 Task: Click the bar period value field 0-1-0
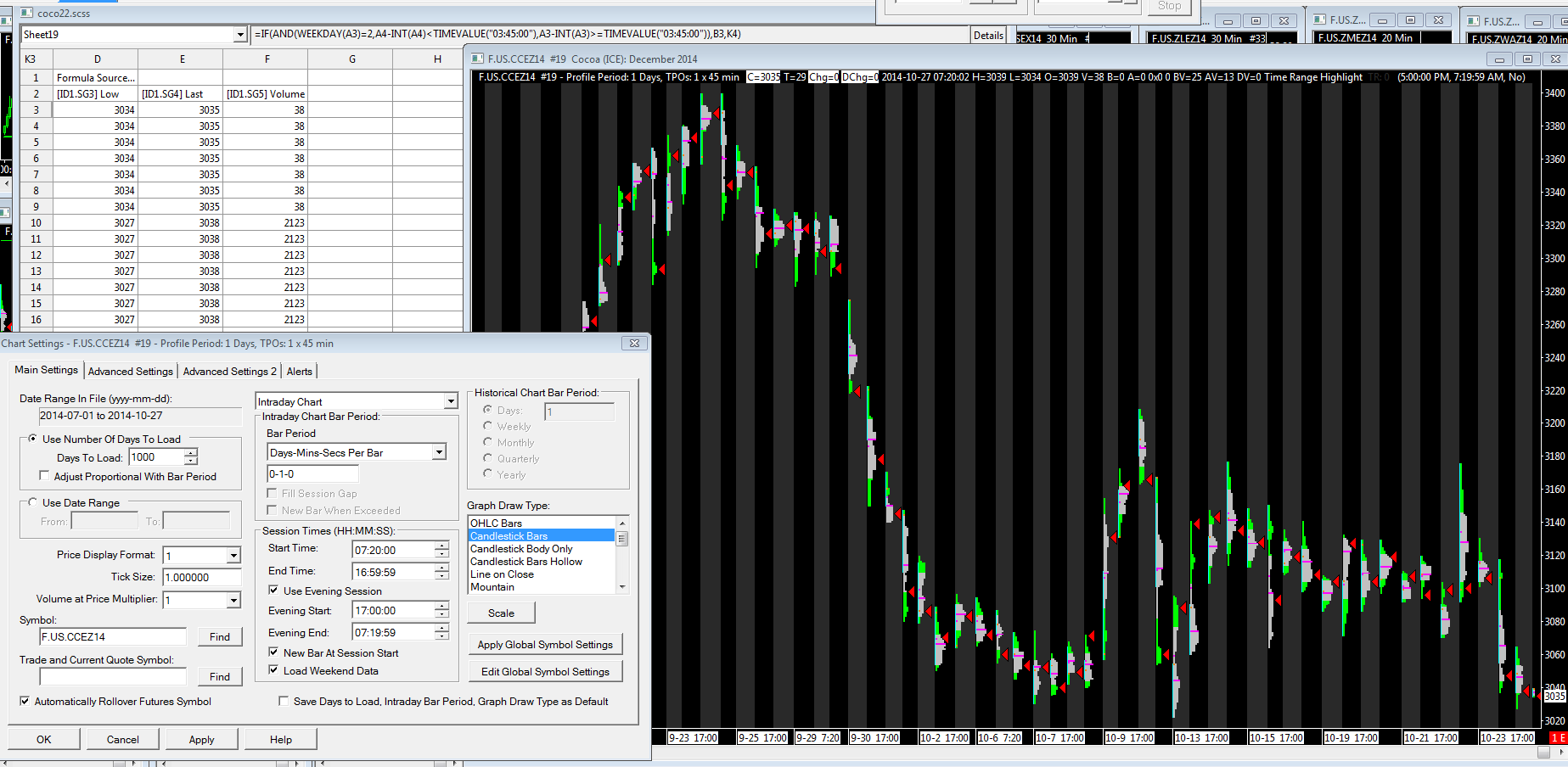pyautogui.click(x=313, y=474)
